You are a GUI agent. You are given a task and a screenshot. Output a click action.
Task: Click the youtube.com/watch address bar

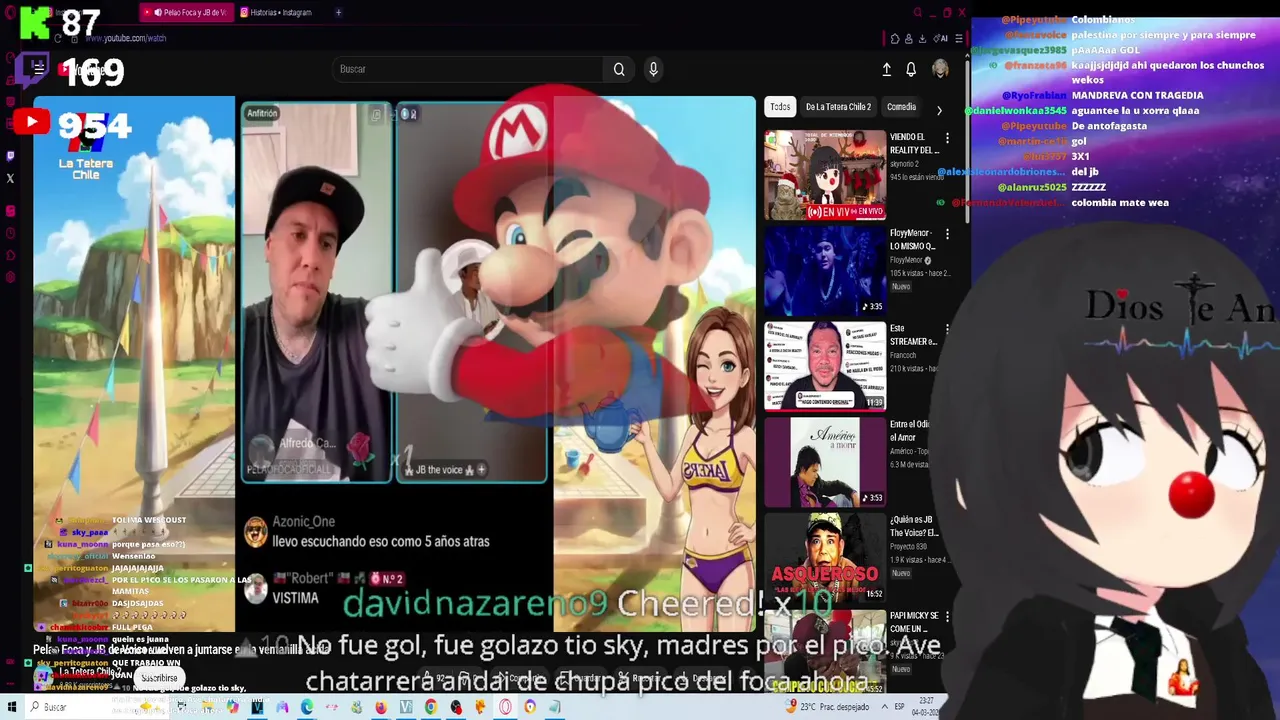[x=126, y=38]
